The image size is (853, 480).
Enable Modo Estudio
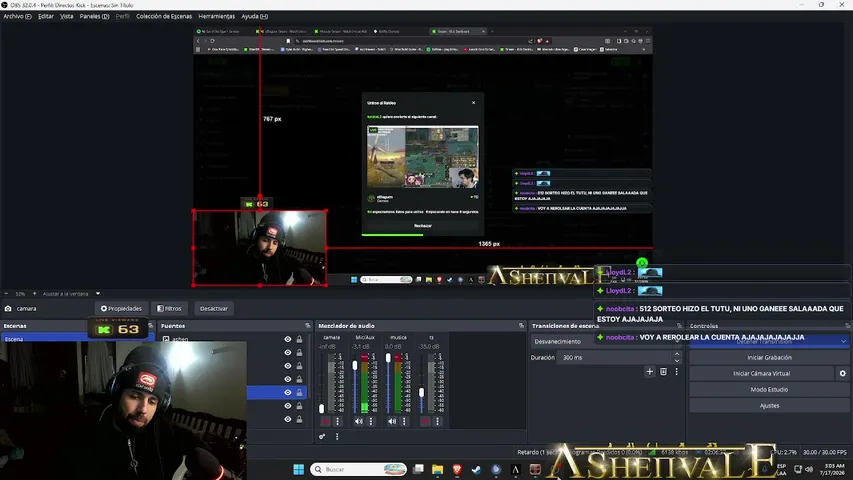coord(769,390)
